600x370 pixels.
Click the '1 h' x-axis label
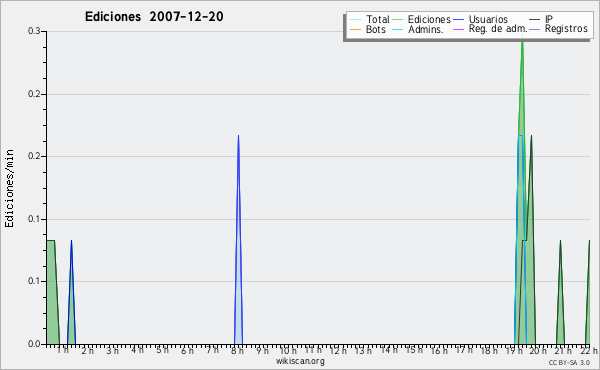point(62,350)
